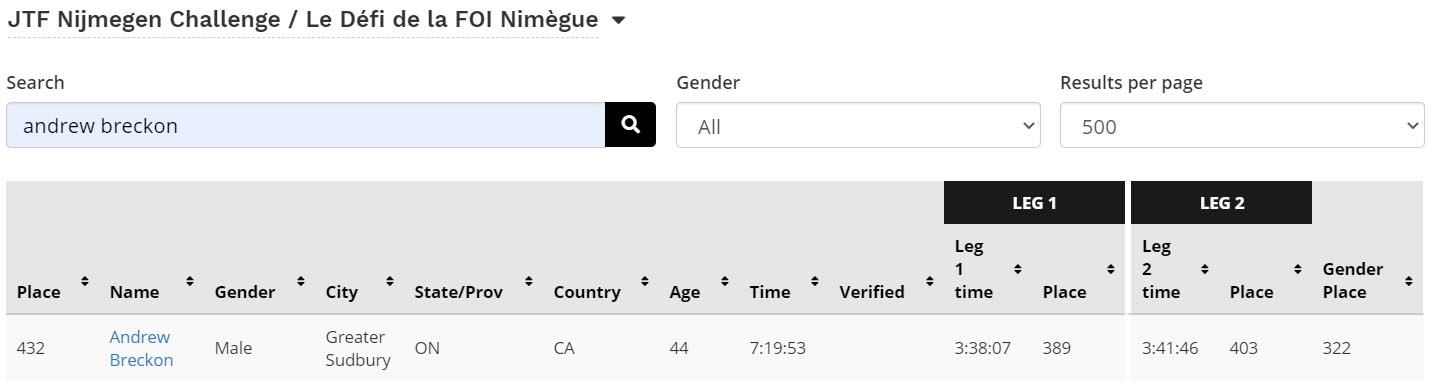The height and width of the screenshot is (391, 1432).
Task: Click the search field containing andrew breckon
Action: click(x=305, y=125)
